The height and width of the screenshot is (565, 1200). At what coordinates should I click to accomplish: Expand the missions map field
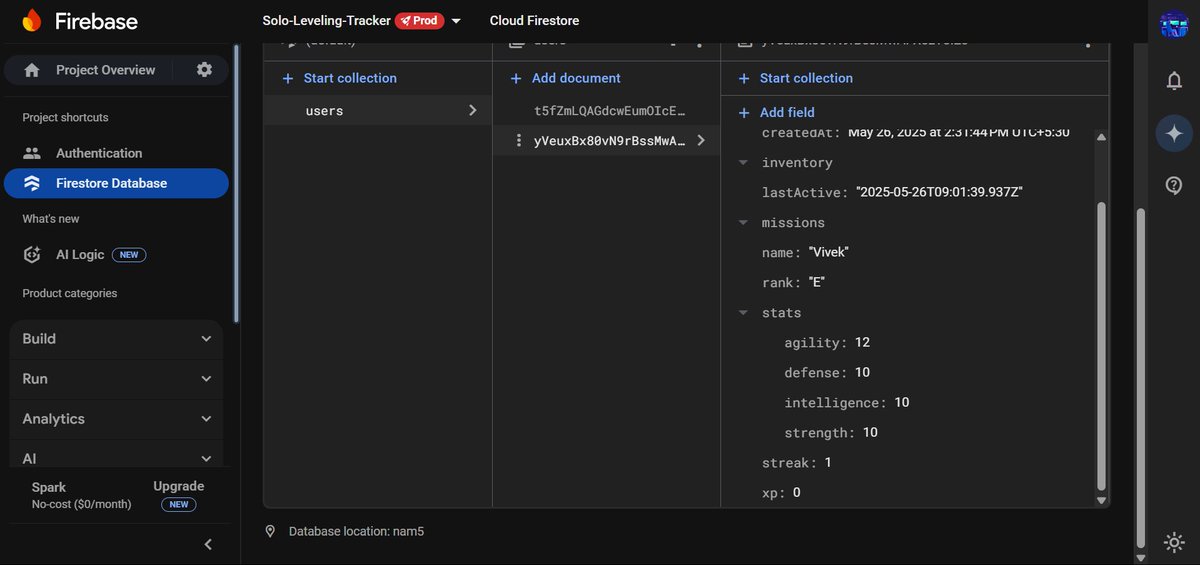[743, 222]
